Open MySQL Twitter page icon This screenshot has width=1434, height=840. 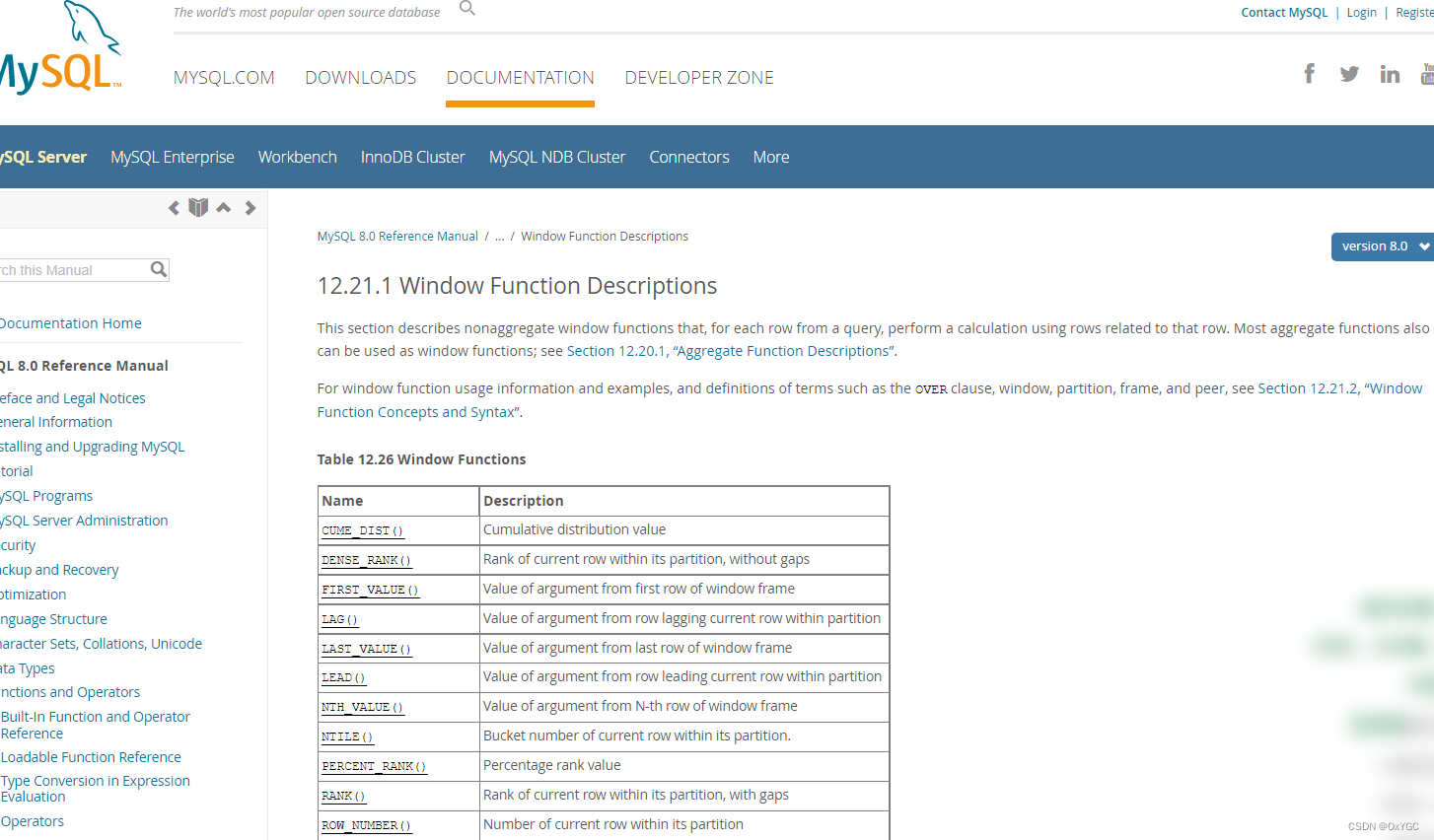(1349, 74)
